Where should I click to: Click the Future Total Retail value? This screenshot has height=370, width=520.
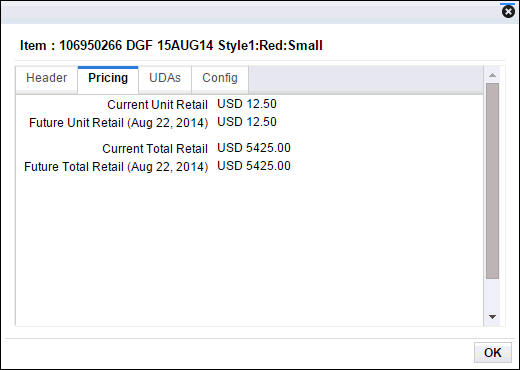coord(254,166)
